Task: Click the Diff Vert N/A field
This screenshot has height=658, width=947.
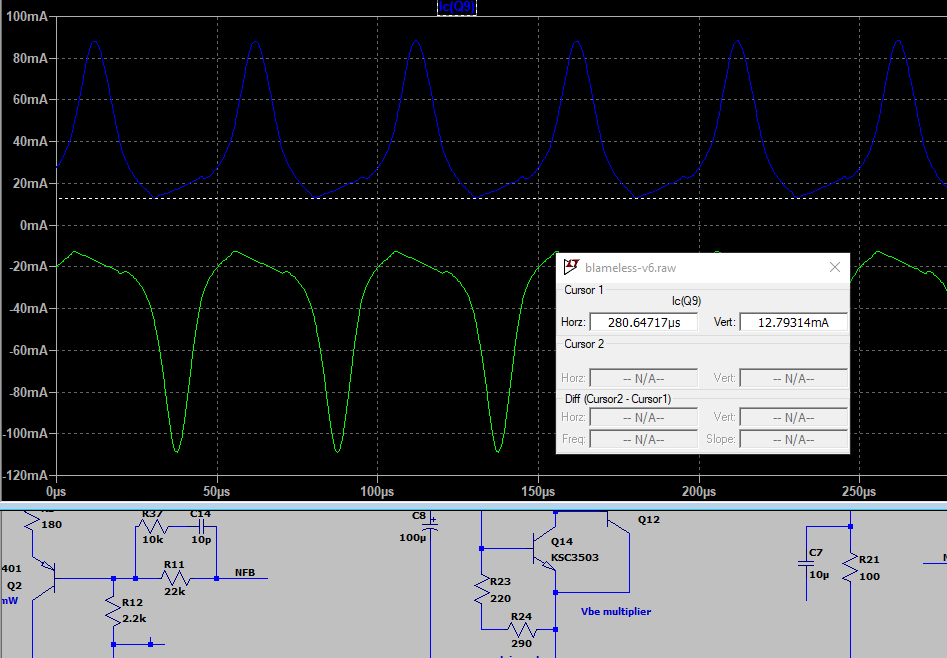Action: pos(793,418)
